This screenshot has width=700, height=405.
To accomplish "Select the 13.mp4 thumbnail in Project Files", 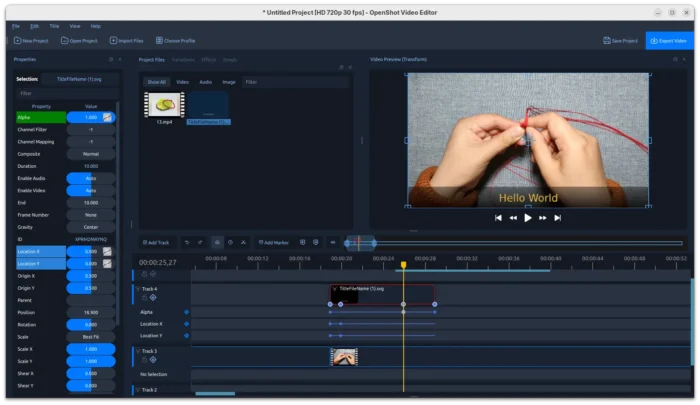I will click(x=164, y=106).
